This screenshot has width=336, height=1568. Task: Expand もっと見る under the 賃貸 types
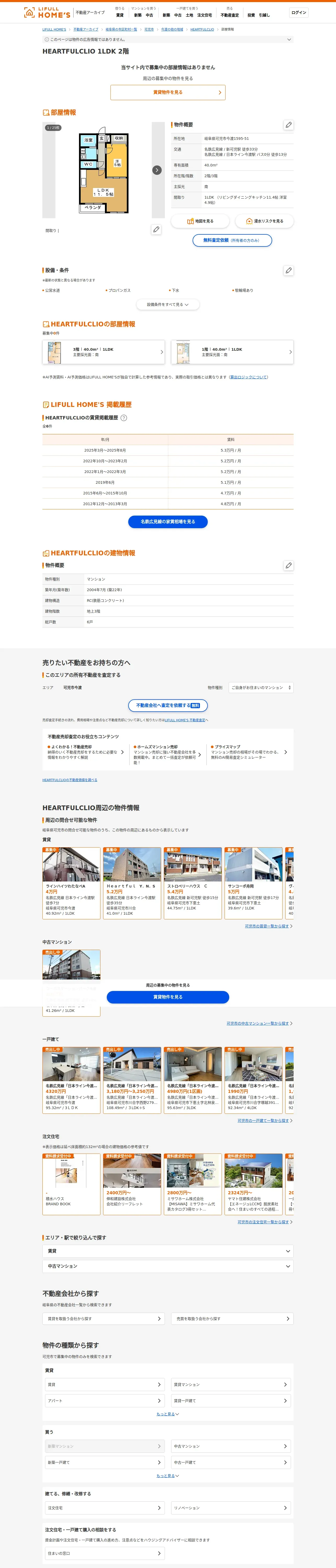(x=168, y=1414)
